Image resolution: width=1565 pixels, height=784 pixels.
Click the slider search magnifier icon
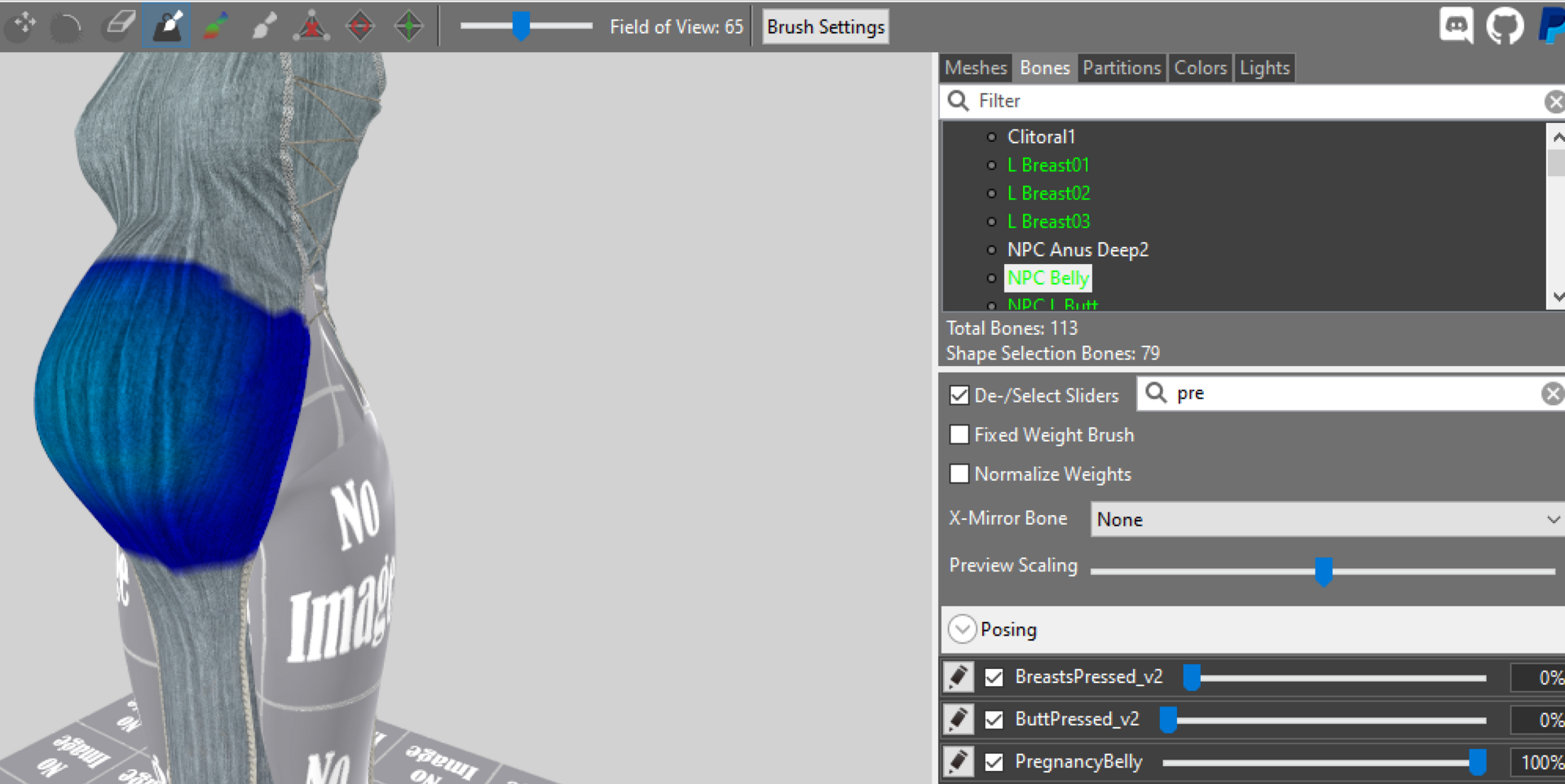click(1156, 393)
